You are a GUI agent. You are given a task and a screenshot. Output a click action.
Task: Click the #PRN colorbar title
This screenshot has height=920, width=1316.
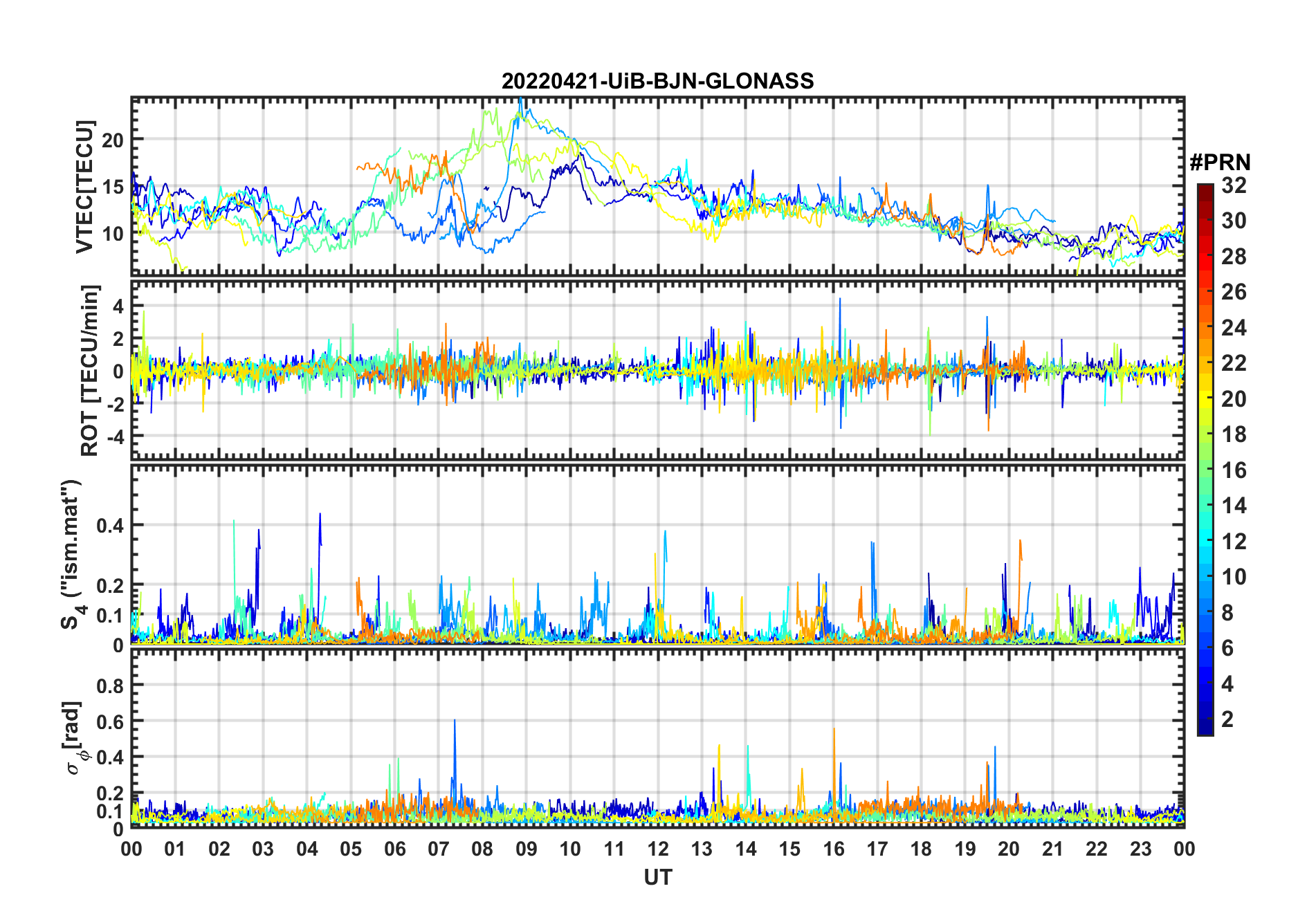[x=1220, y=163]
